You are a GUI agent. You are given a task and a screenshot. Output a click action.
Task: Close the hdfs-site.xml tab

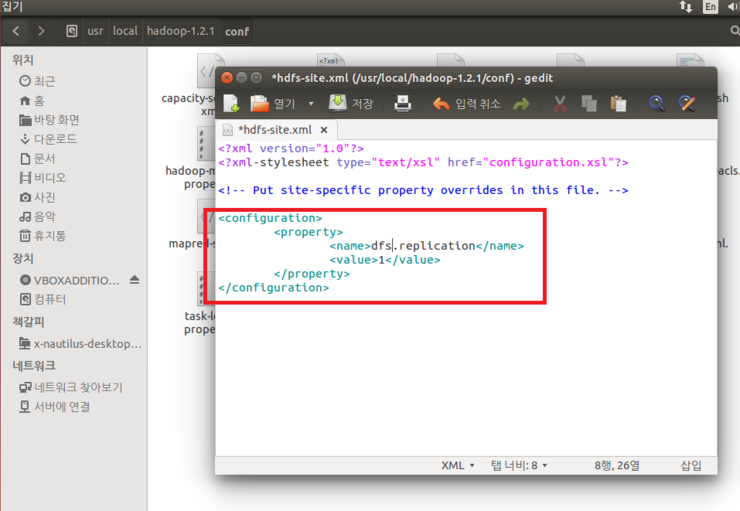pos(323,130)
